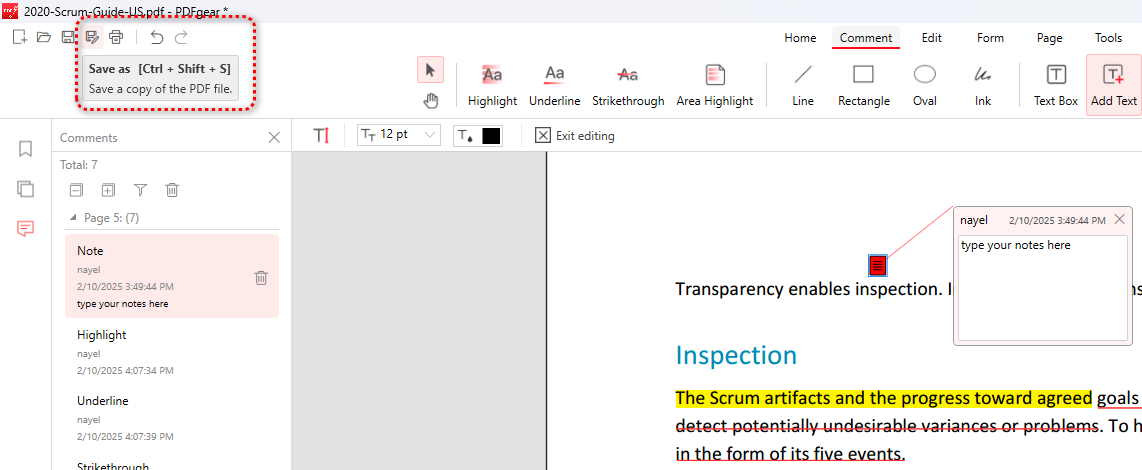Enable the arrow selection cursor

431,70
